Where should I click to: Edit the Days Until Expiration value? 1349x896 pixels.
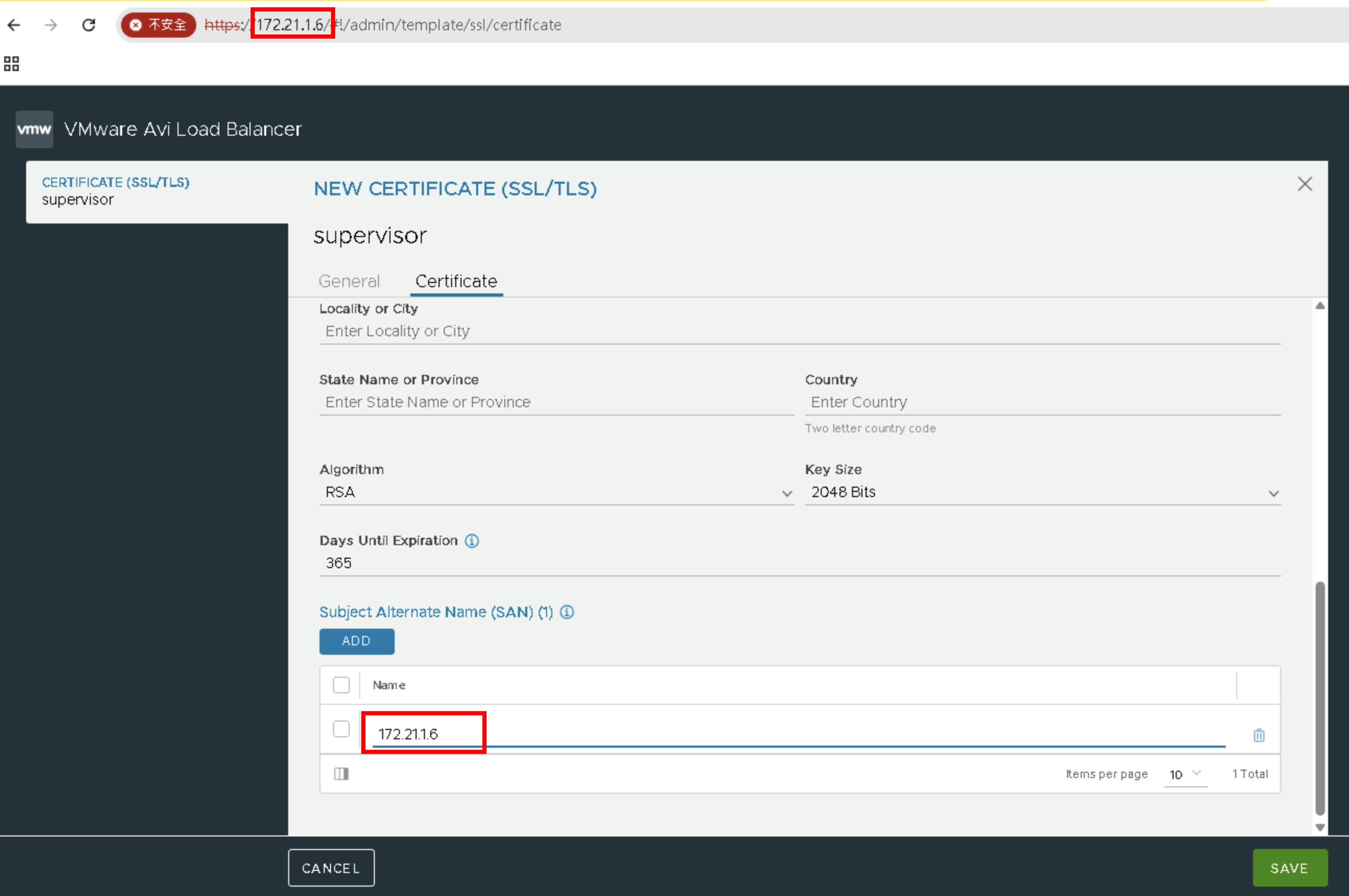[800, 563]
